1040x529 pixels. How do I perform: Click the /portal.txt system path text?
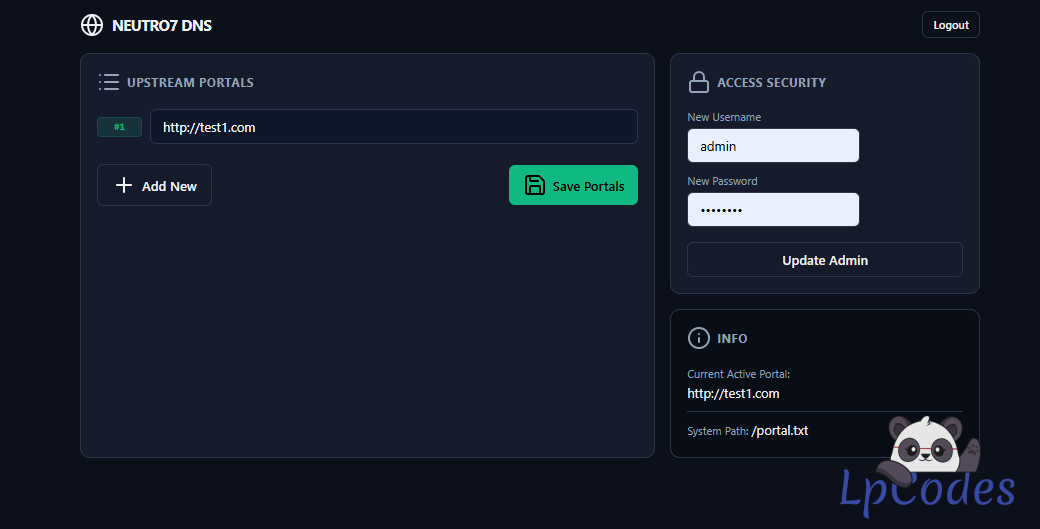(780, 431)
